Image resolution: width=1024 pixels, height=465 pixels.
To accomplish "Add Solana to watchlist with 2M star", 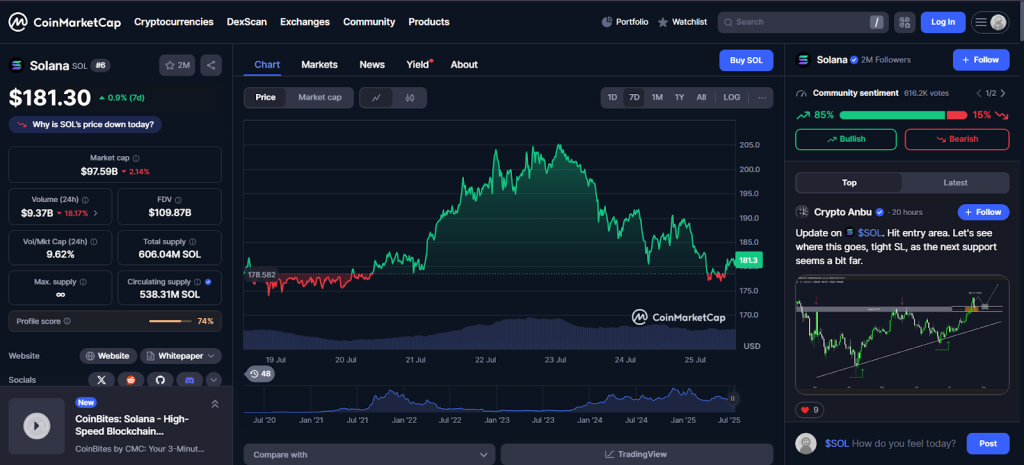I will [x=177, y=65].
